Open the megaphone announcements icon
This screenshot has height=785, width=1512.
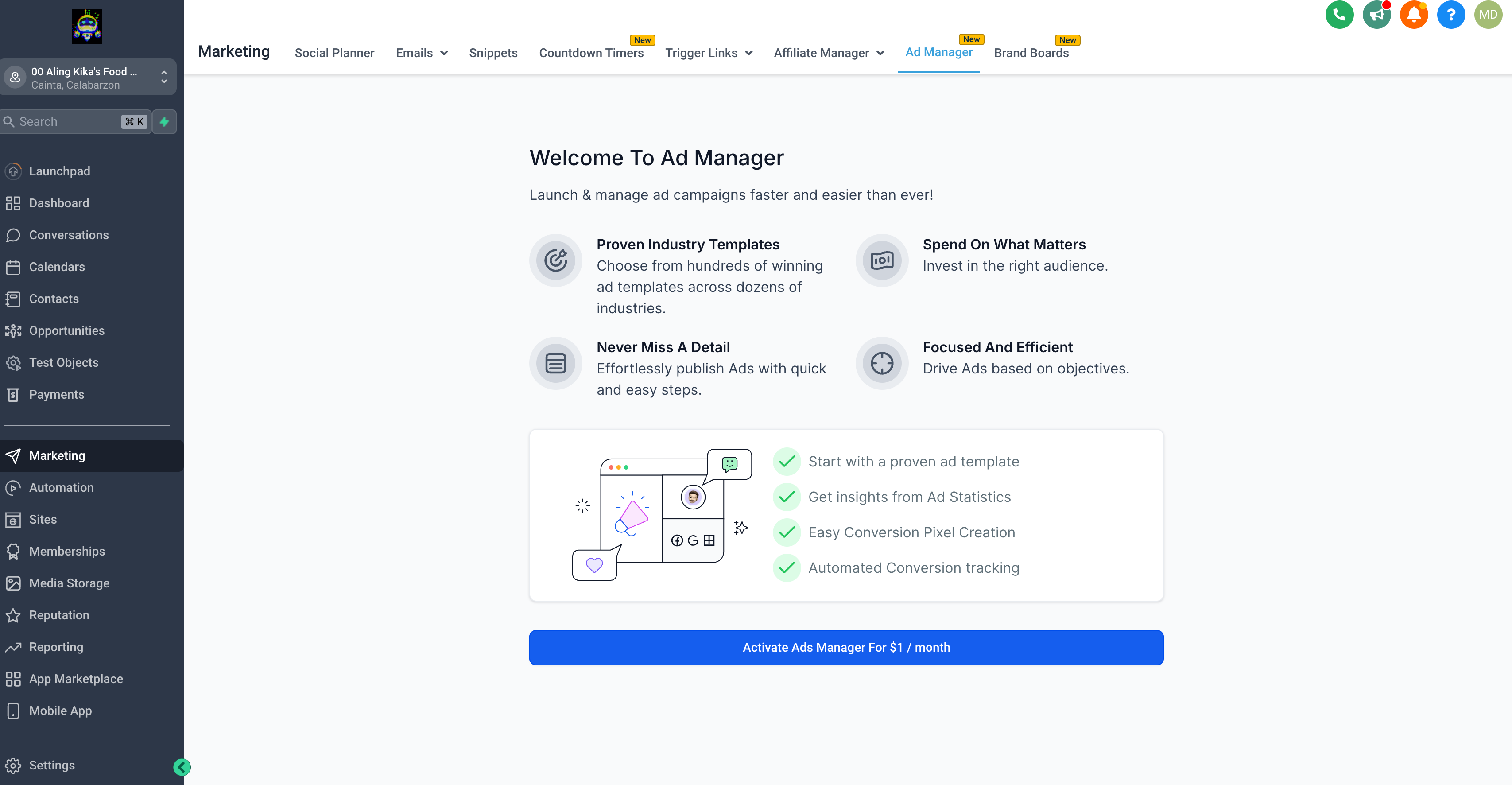point(1376,15)
